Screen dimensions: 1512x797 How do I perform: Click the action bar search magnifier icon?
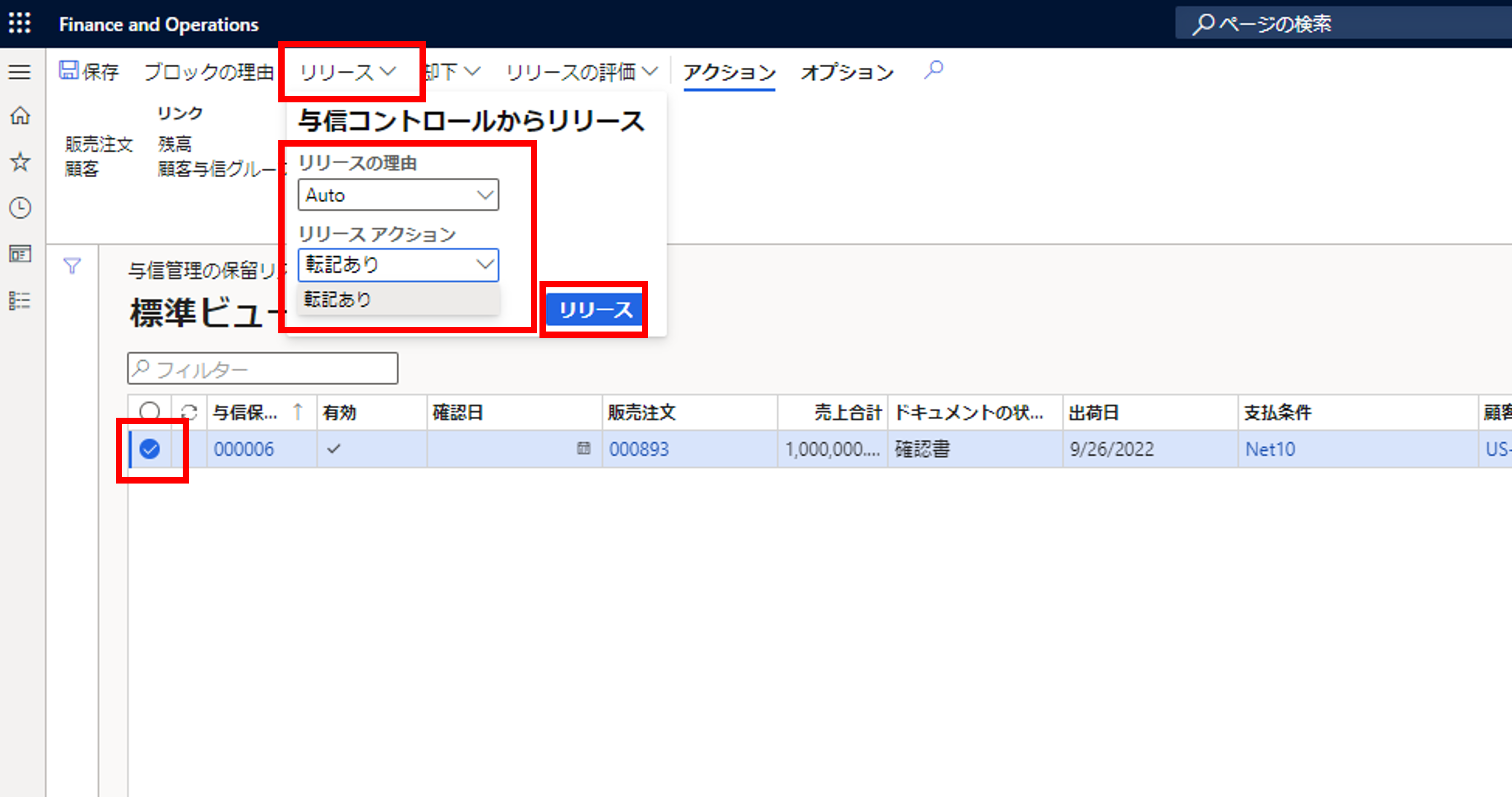(933, 70)
